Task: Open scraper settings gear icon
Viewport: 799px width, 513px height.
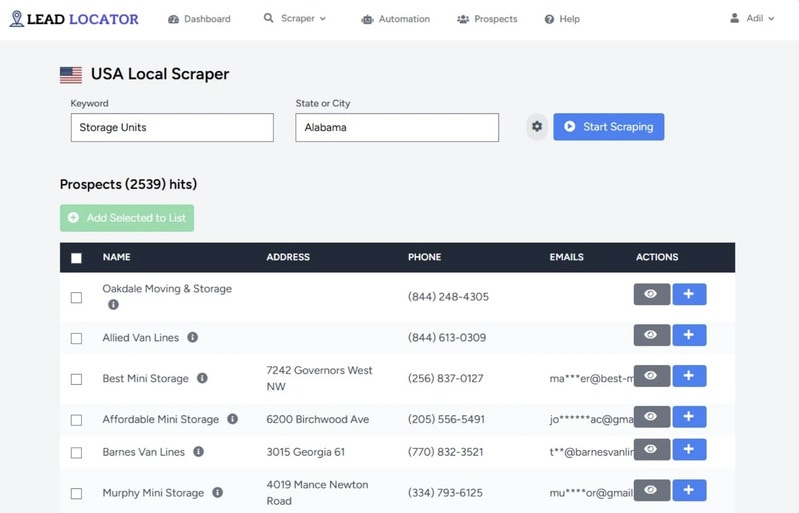Action: click(537, 127)
